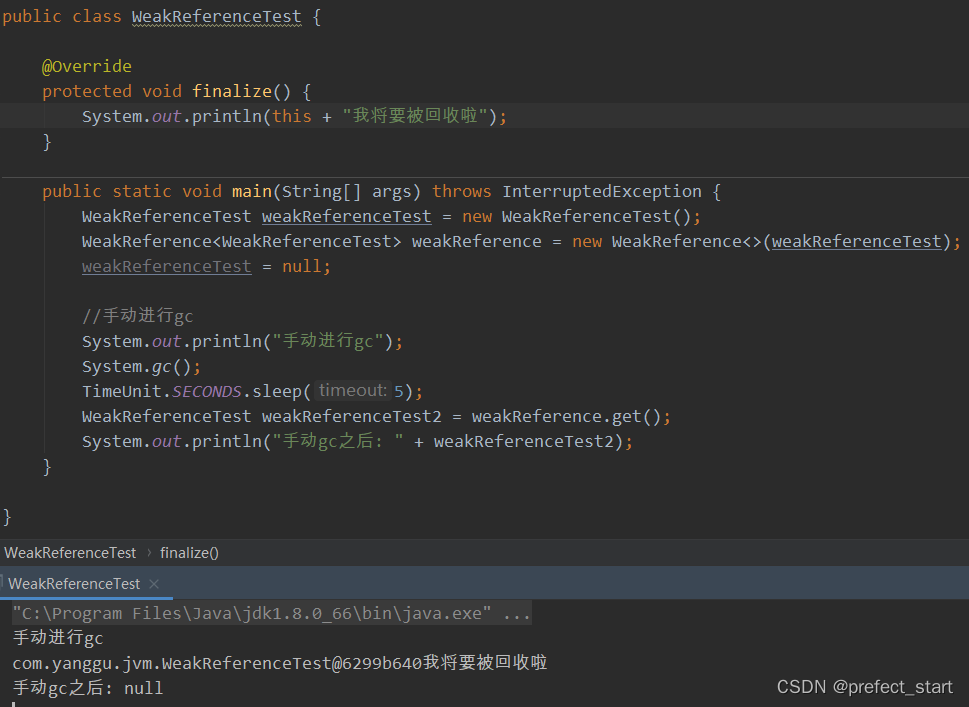Click the 'timeout:' parameter hint in sleep()
The width and height of the screenshot is (969, 707).
click(x=352, y=391)
